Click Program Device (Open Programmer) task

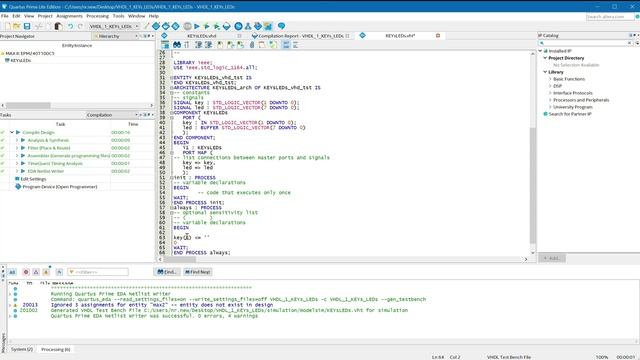pos(60,187)
